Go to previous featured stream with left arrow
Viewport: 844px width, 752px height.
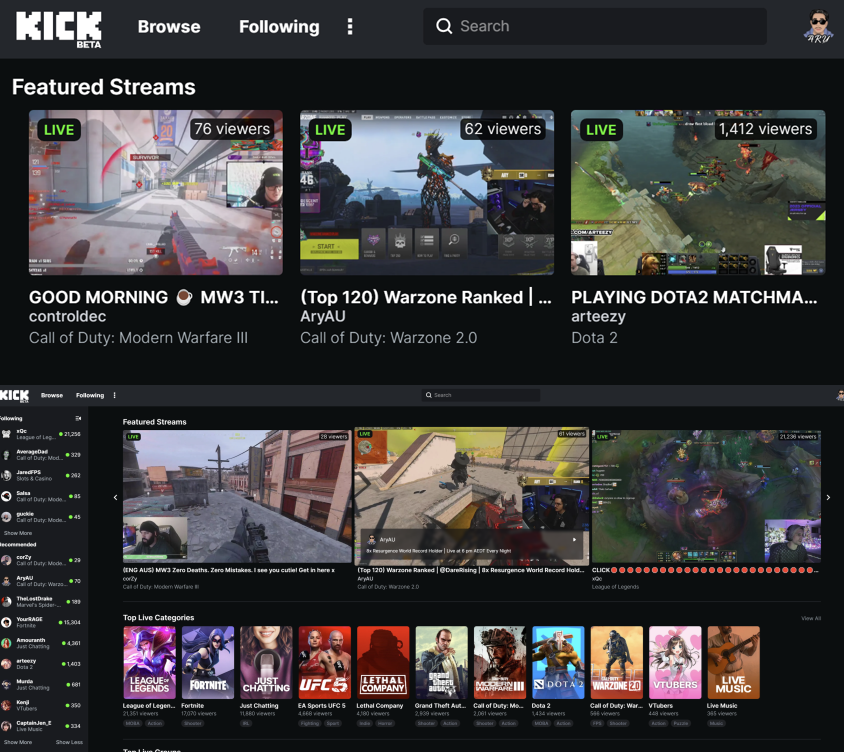[115, 497]
